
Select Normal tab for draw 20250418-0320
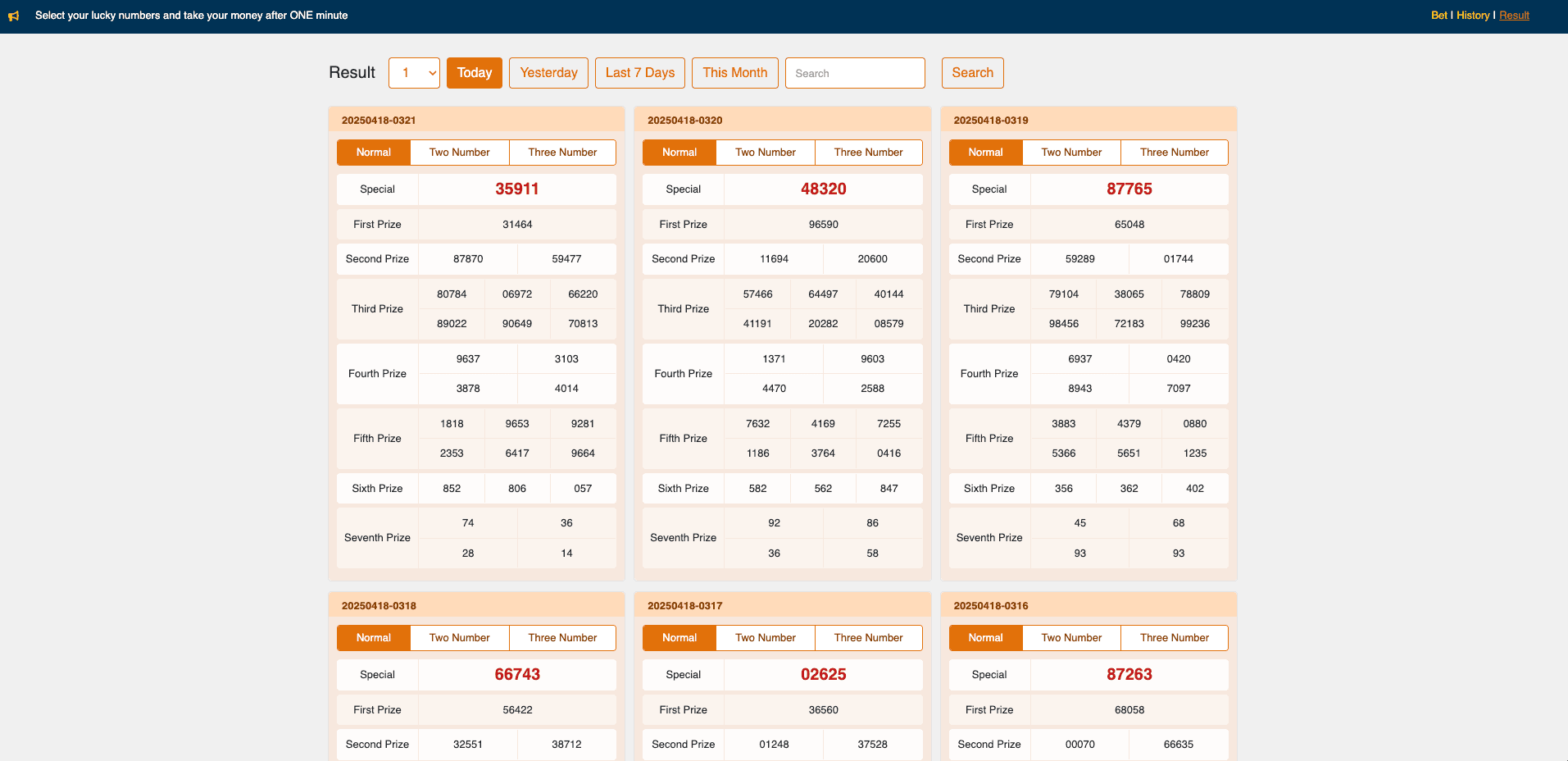[679, 153]
